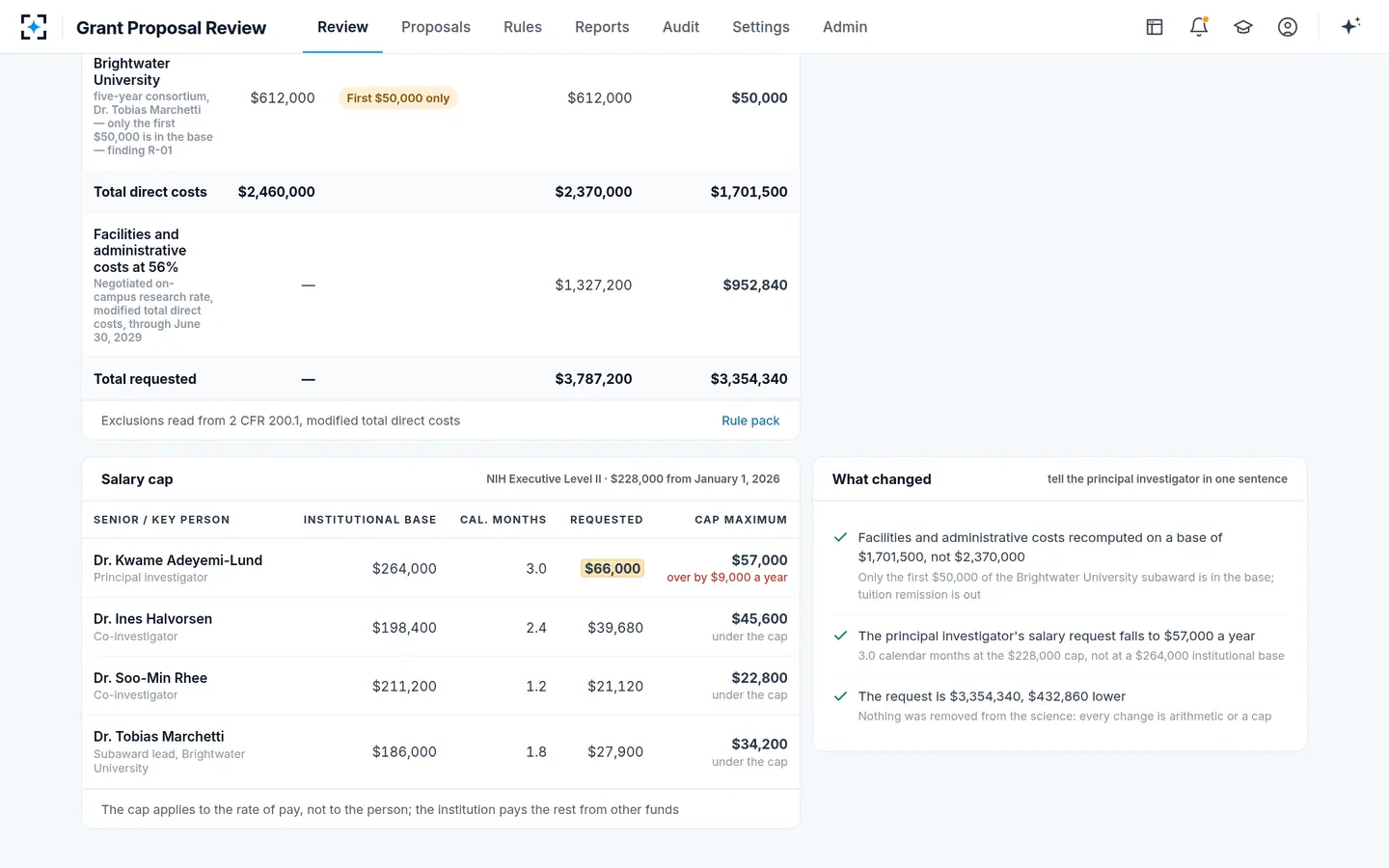Click the Grant Proposal Review title
Viewport: 1389px width, 868px height.
click(171, 28)
